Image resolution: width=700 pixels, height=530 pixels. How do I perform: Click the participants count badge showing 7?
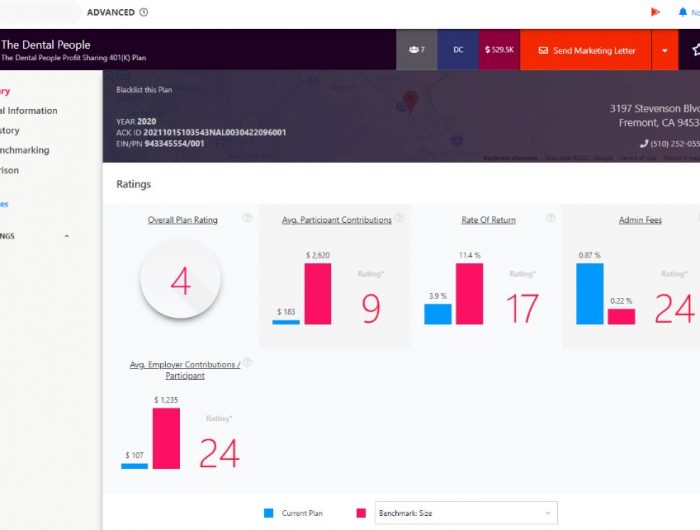[417, 50]
